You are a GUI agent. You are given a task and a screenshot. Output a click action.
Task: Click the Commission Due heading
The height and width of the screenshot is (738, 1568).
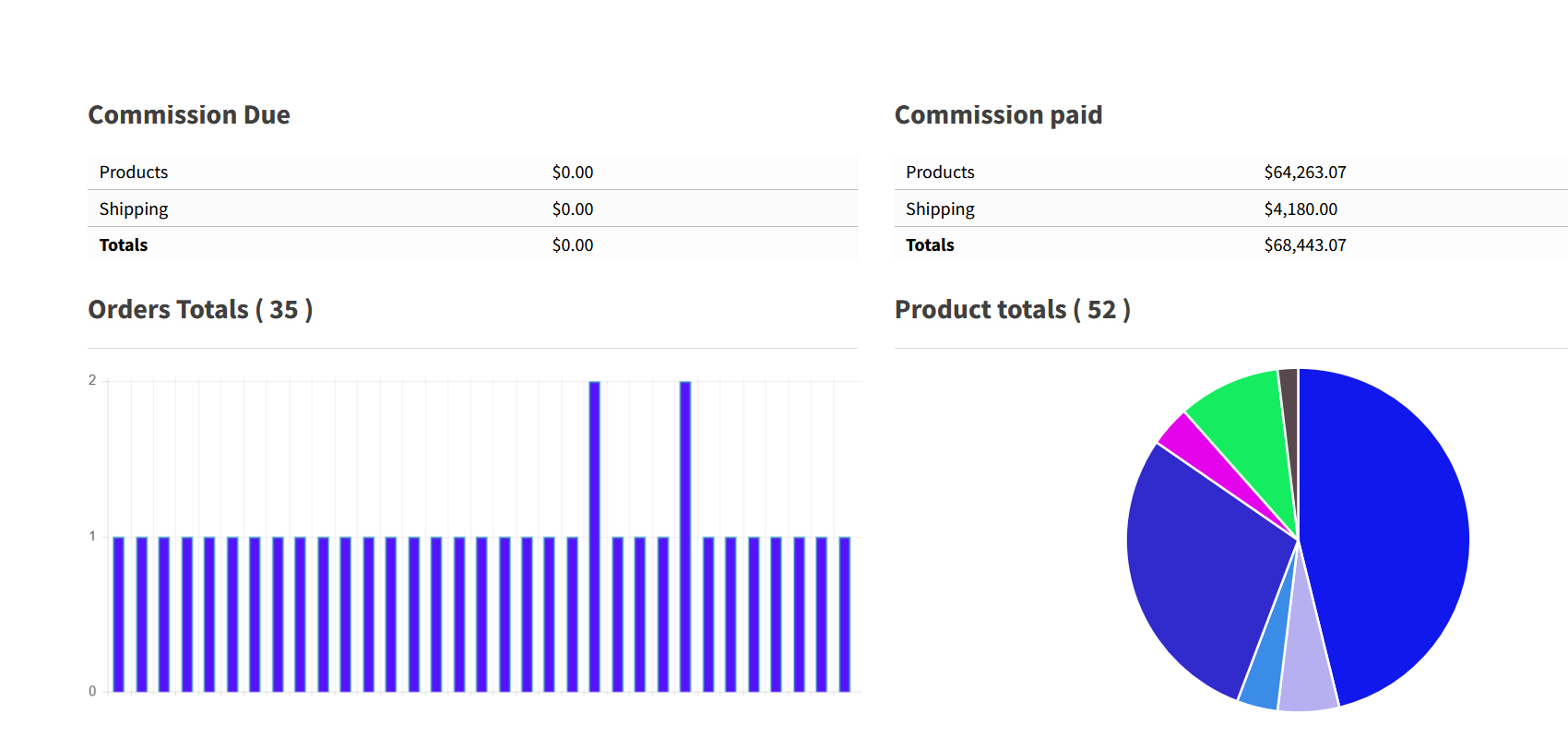click(x=189, y=115)
